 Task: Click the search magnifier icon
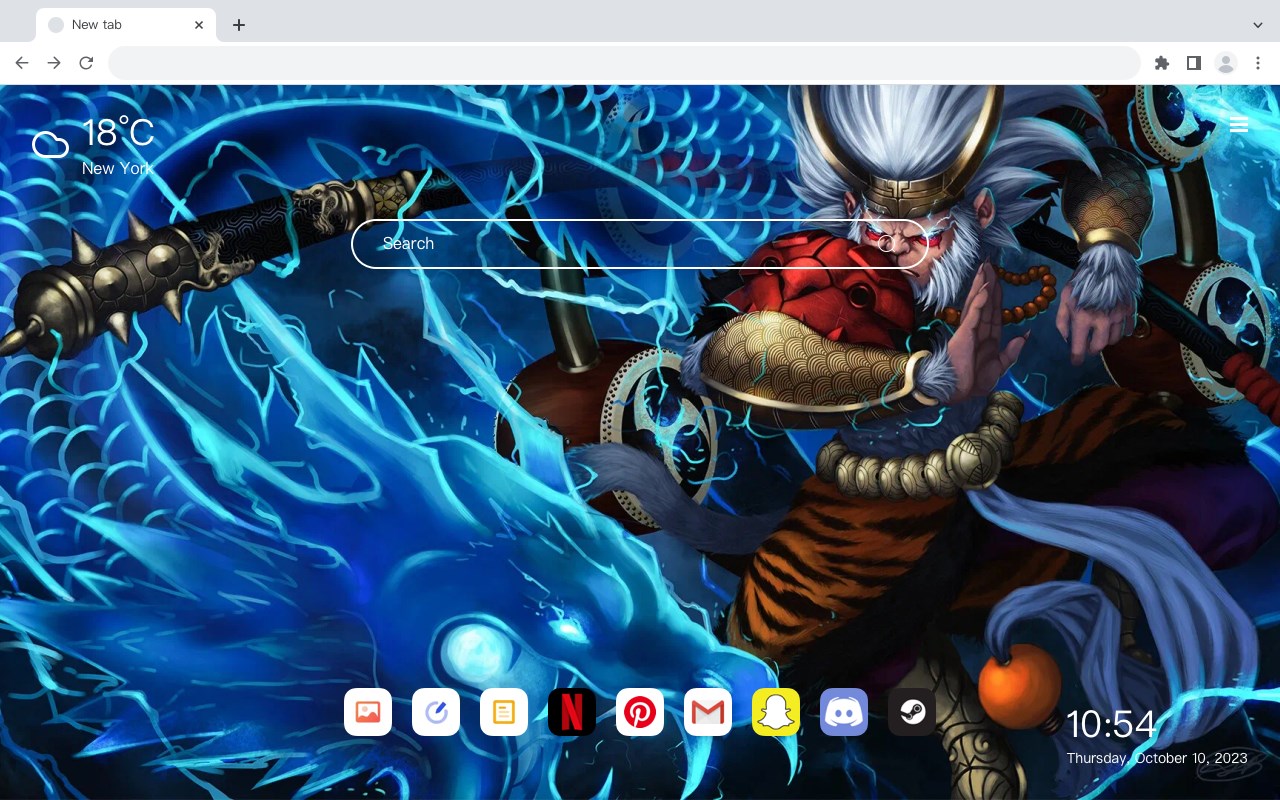(886, 243)
